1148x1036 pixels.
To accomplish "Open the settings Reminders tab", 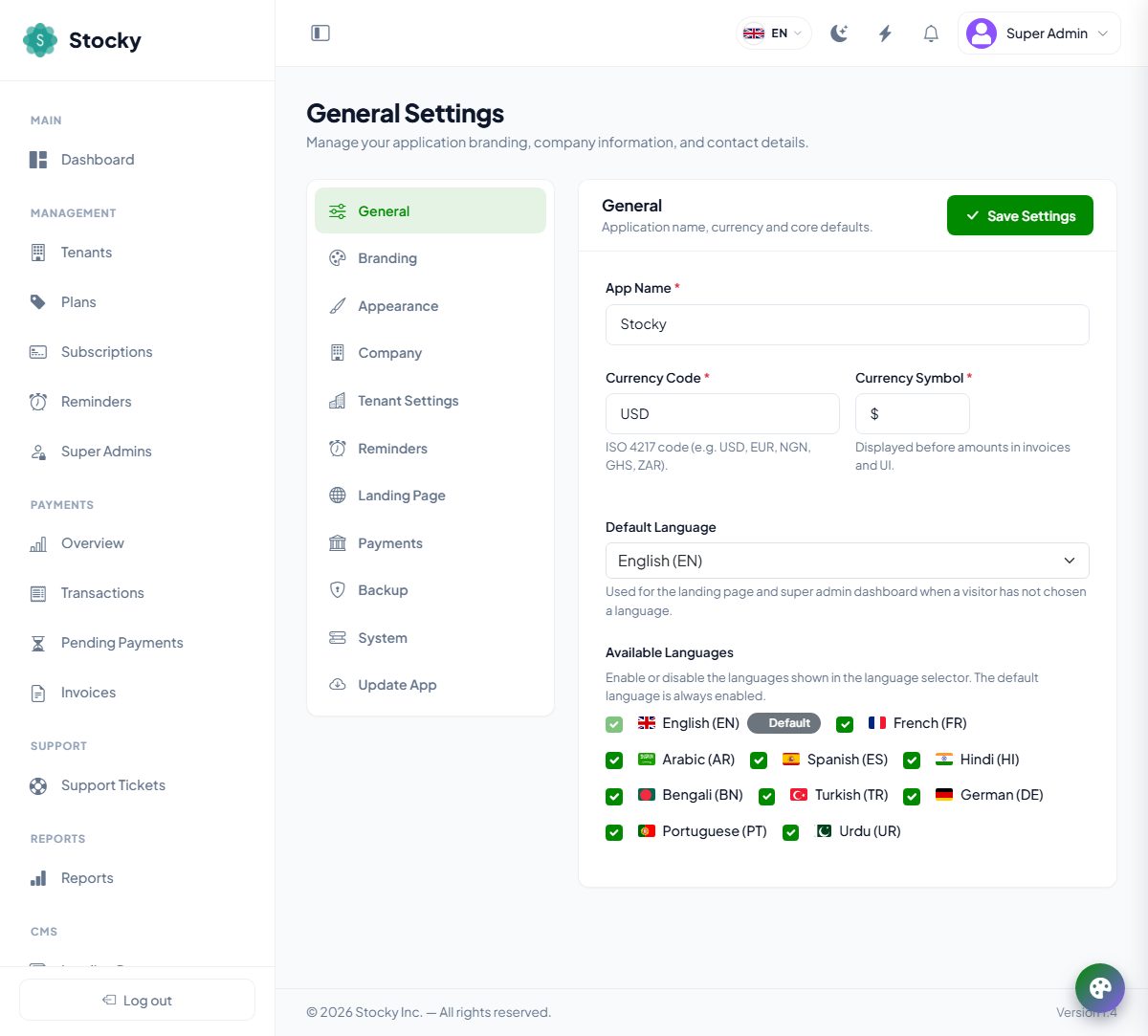I will click(x=430, y=449).
